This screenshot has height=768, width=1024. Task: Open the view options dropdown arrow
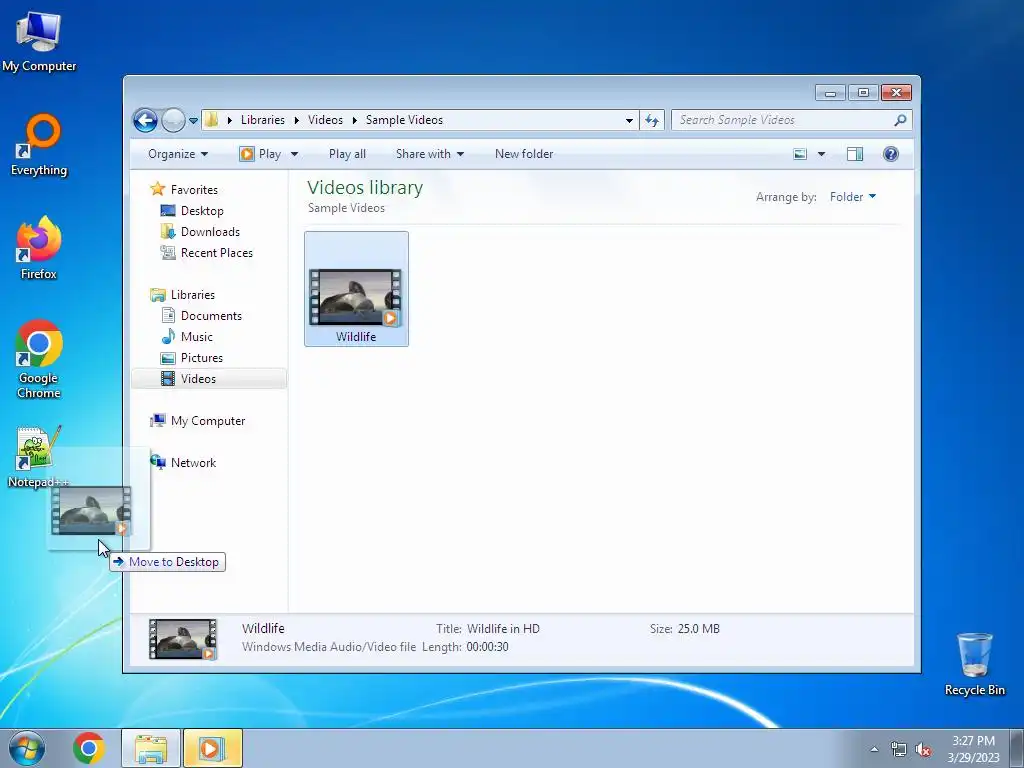click(x=822, y=154)
